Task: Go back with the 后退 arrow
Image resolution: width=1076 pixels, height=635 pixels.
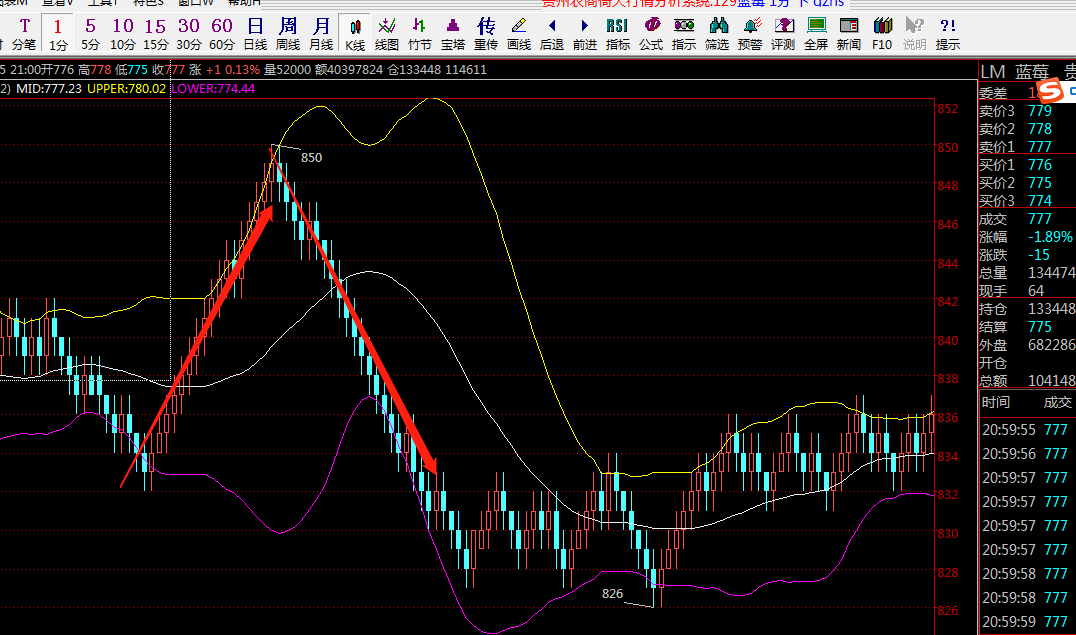Action: (x=551, y=34)
